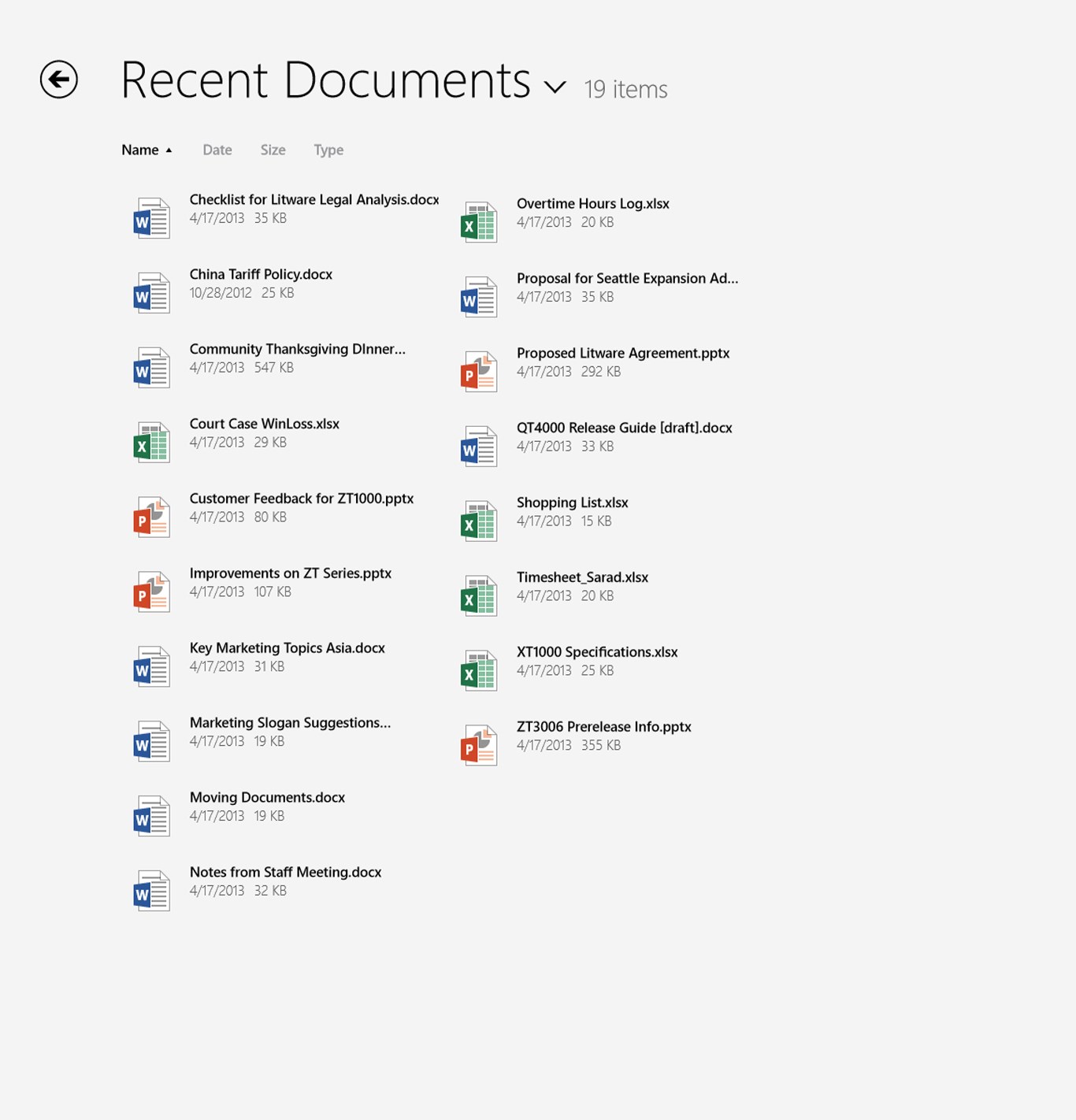1076x1120 pixels.
Task: Switch sorting to the Type column
Action: (328, 149)
